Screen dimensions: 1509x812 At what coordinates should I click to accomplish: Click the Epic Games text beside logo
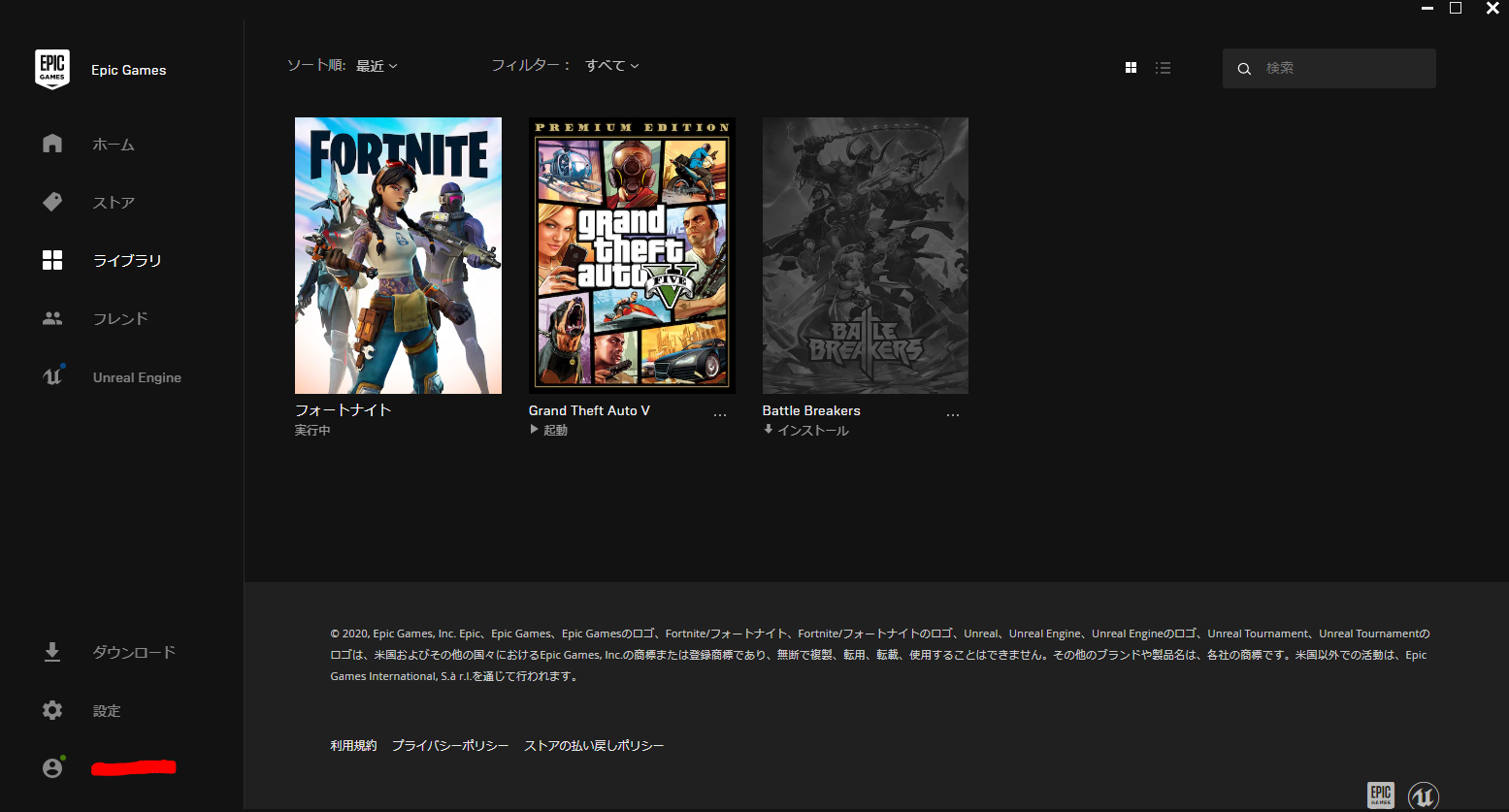click(129, 70)
